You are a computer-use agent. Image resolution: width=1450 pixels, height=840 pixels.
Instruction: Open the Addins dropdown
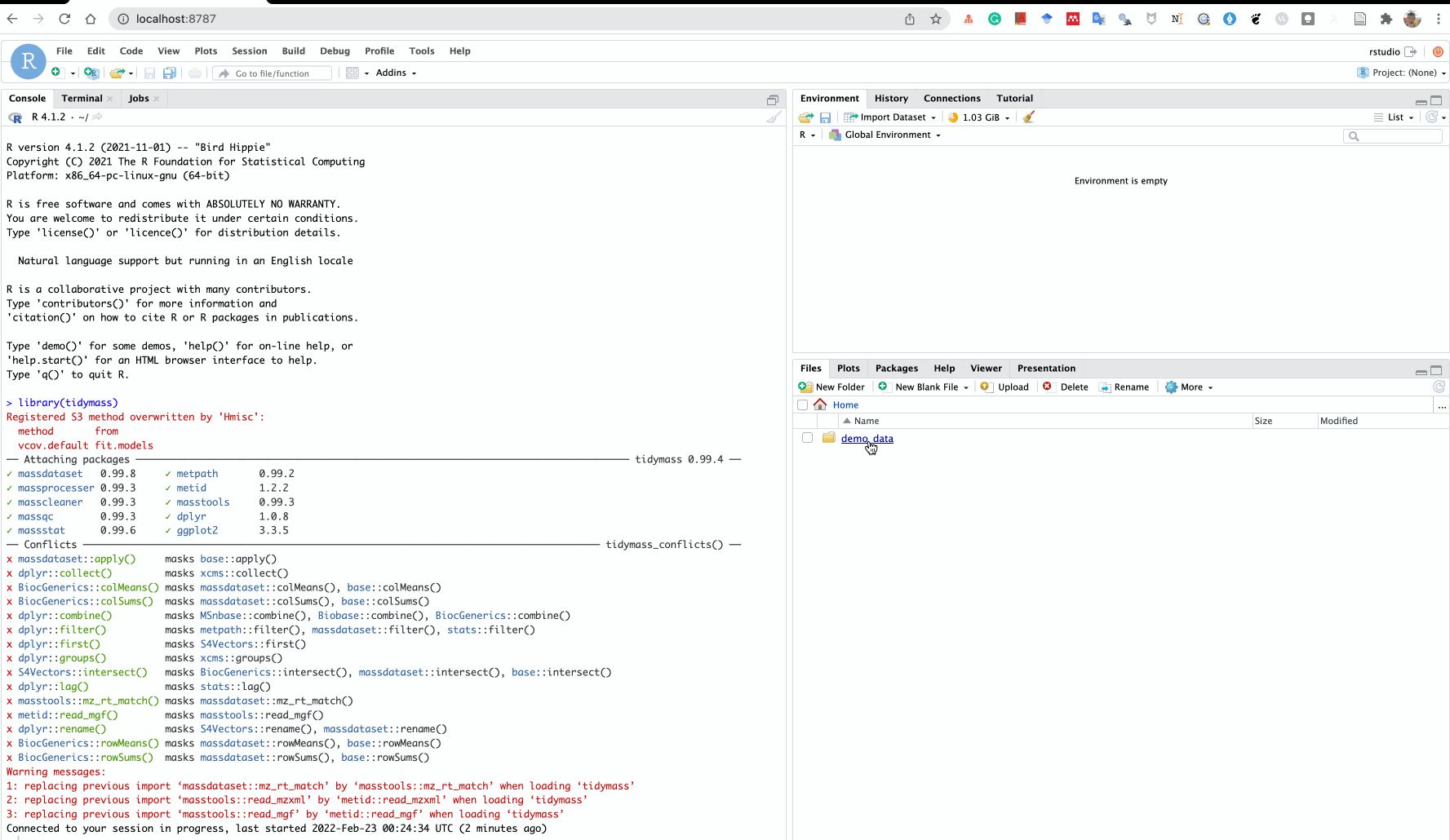(x=396, y=73)
